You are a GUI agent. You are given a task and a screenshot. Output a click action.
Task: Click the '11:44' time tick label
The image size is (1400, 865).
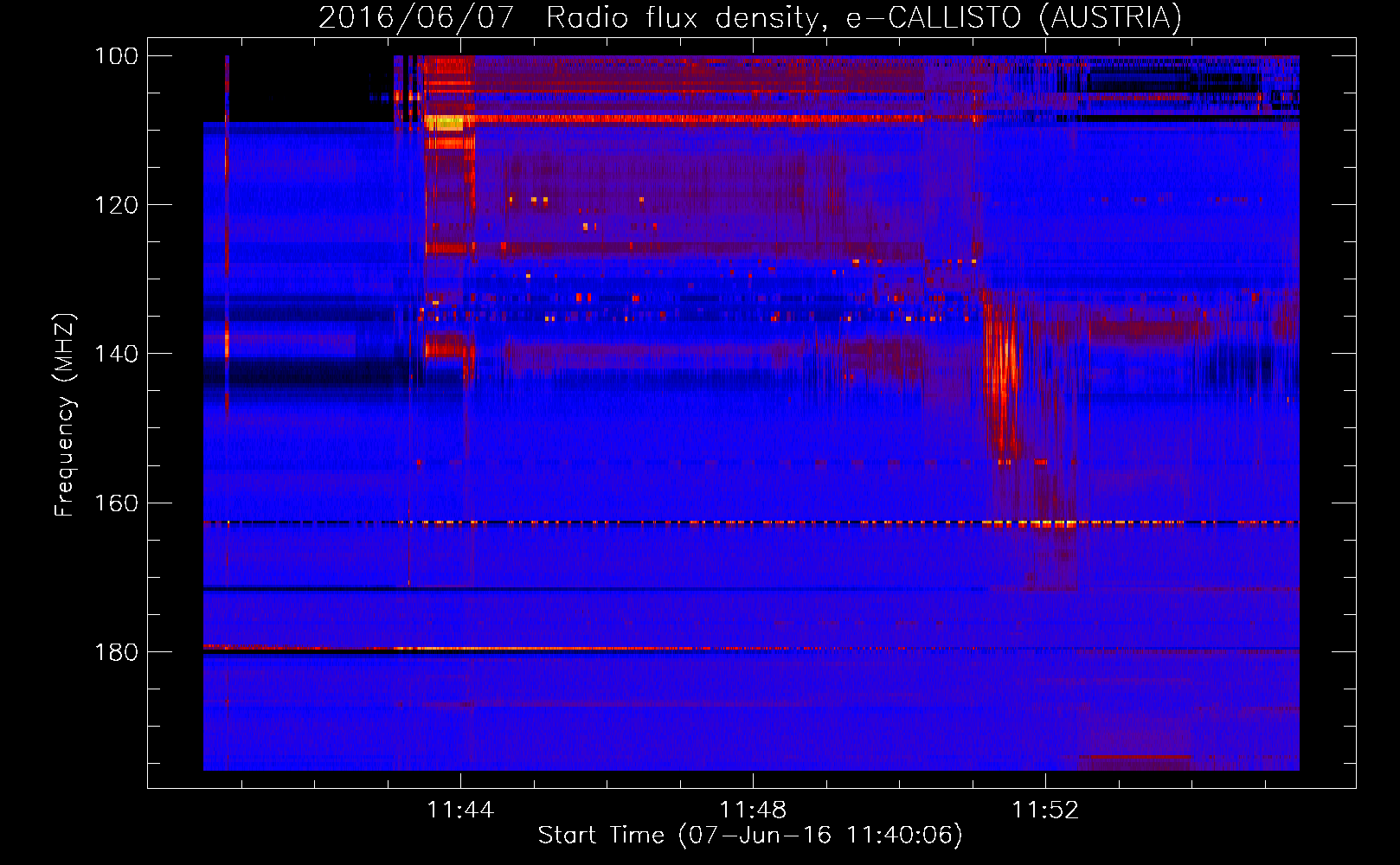click(x=460, y=810)
